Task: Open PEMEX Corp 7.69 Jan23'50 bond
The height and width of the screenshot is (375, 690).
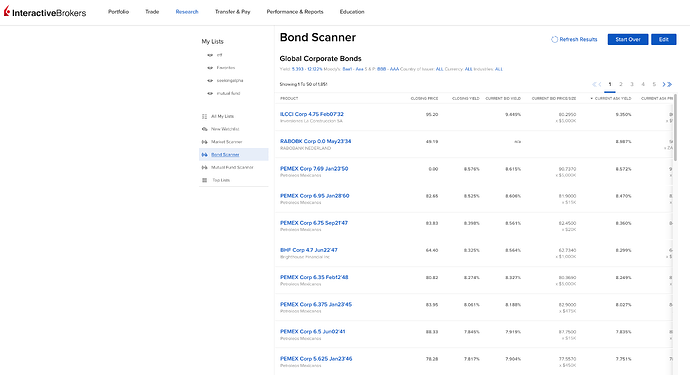Action: coord(314,169)
